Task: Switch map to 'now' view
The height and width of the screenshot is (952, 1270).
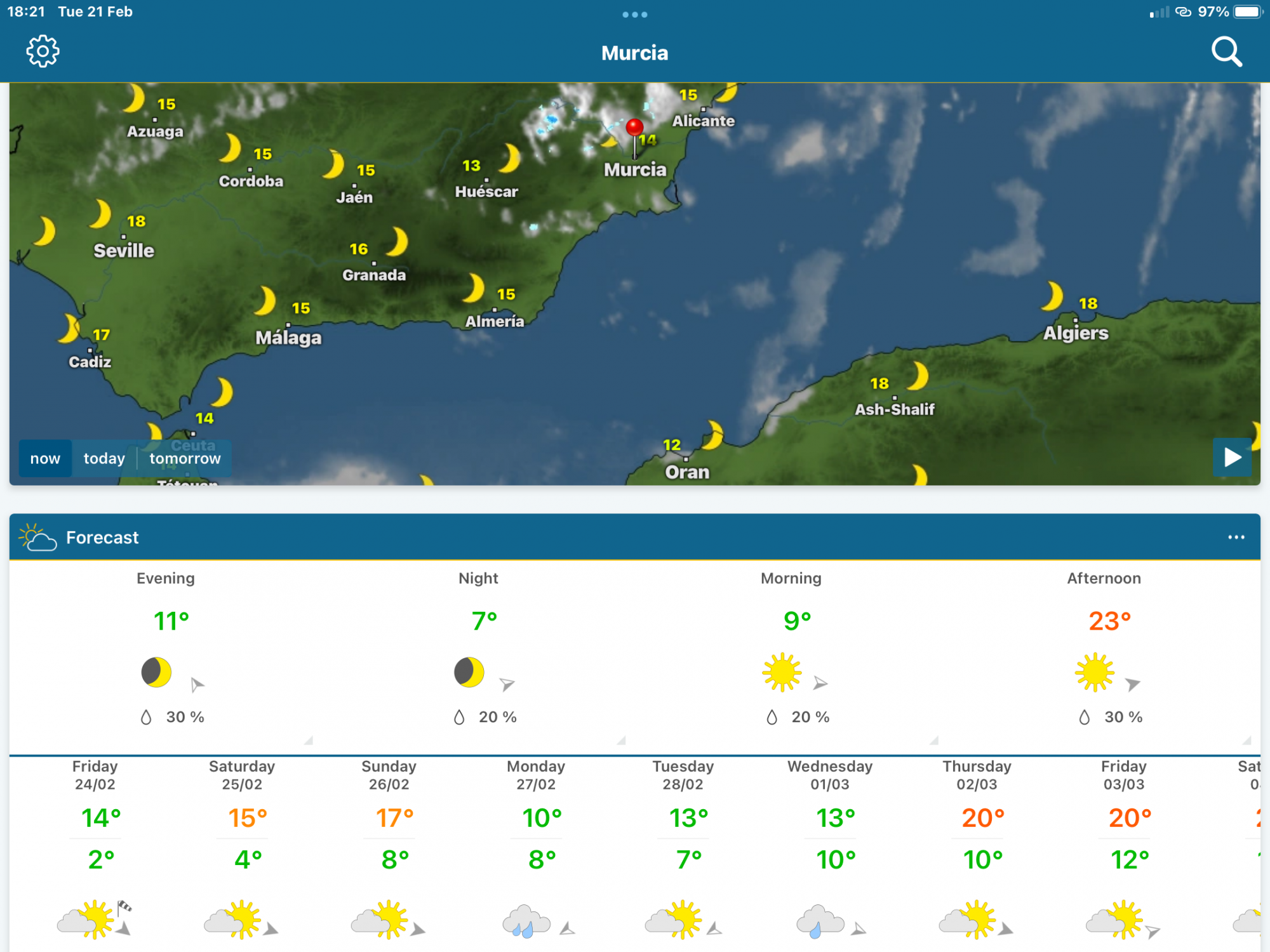Action: [45, 458]
